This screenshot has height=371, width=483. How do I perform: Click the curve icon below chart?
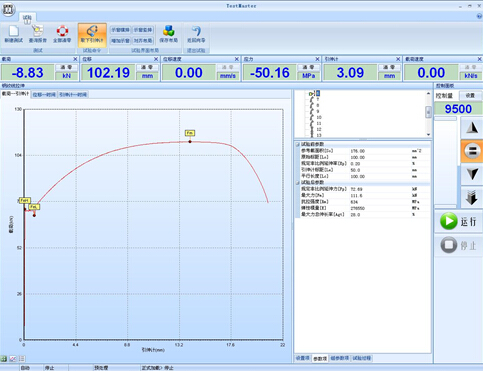coord(13,359)
